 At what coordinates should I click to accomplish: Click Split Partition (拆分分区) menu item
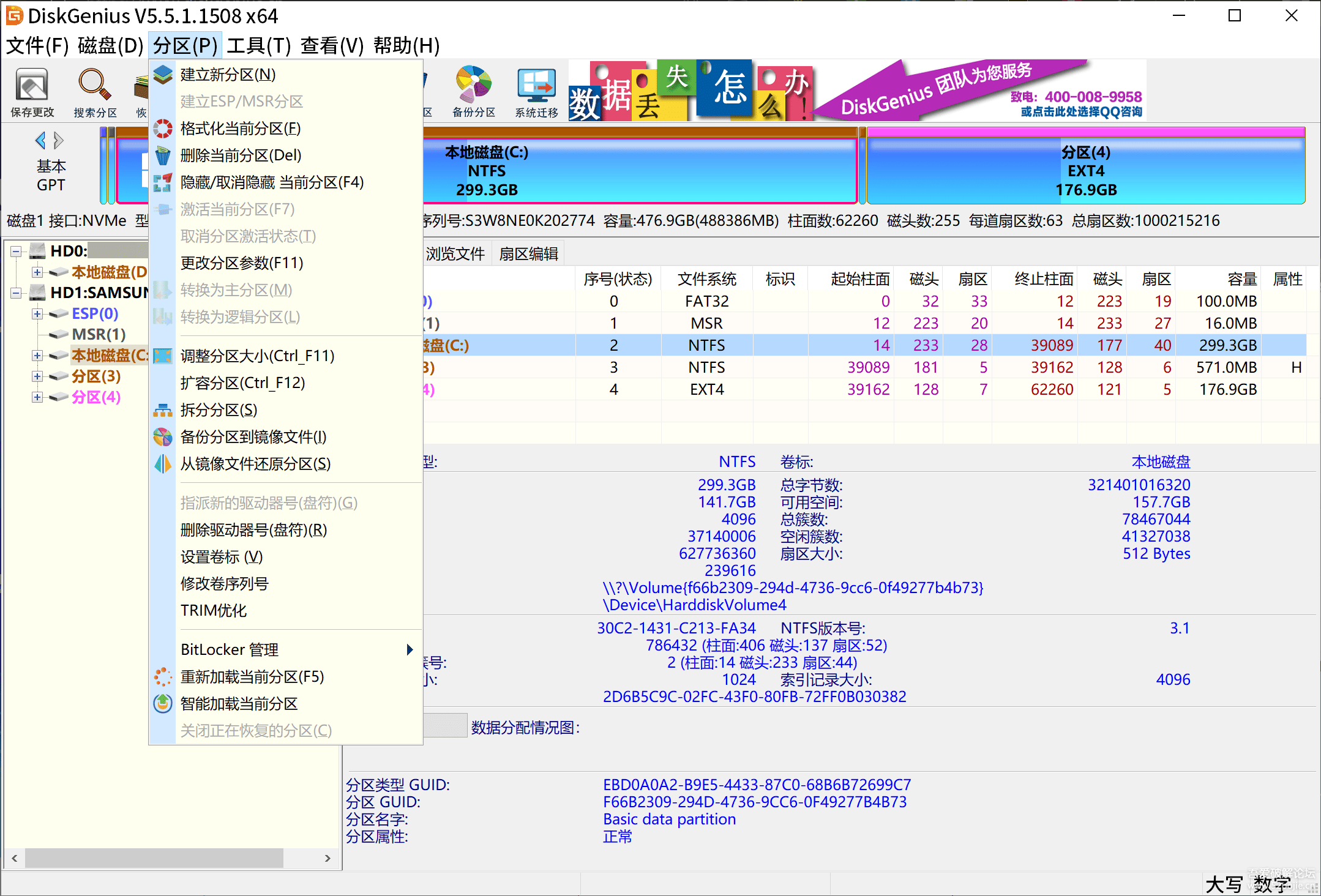pyautogui.click(x=219, y=410)
